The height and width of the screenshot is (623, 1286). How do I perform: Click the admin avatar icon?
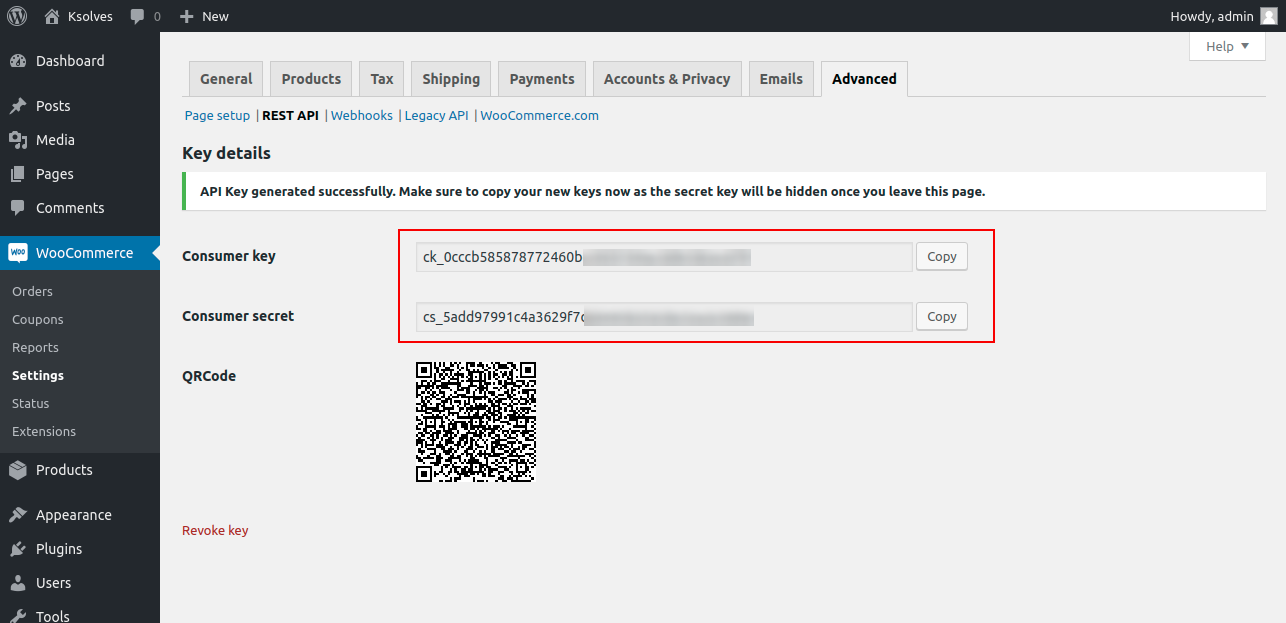(1268, 16)
